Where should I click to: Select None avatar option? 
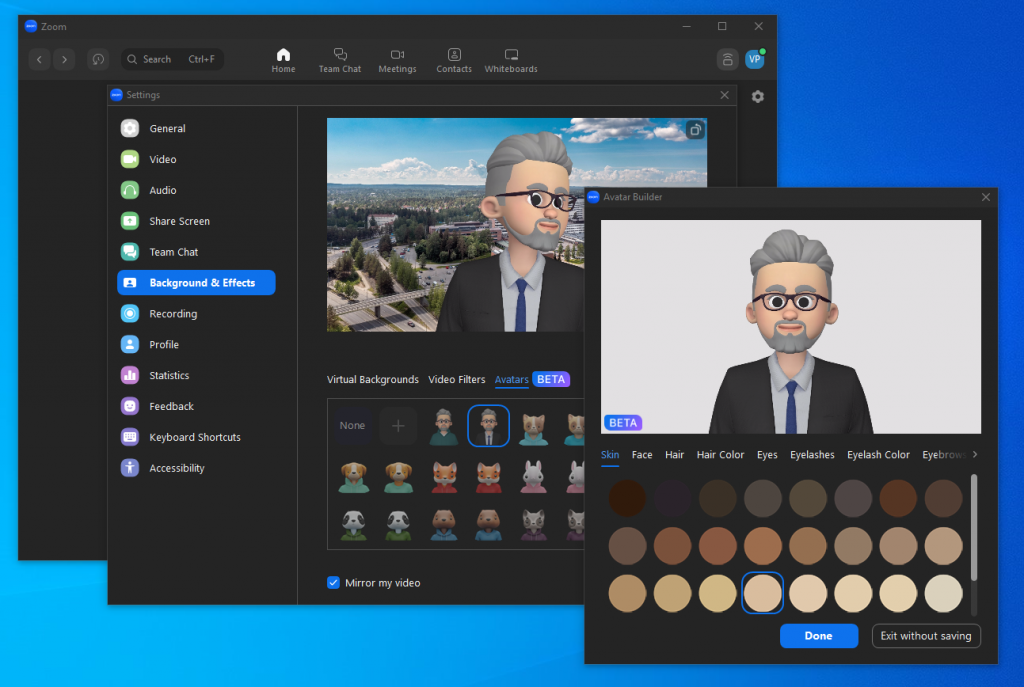pos(352,426)
